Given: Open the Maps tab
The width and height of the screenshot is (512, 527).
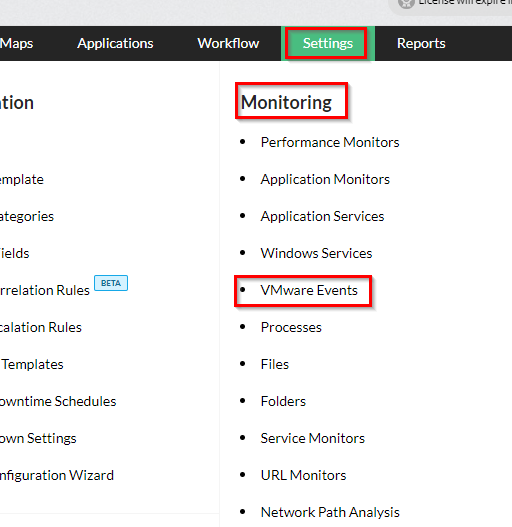Looking at the screenshot, I should [x=16, y=43].
